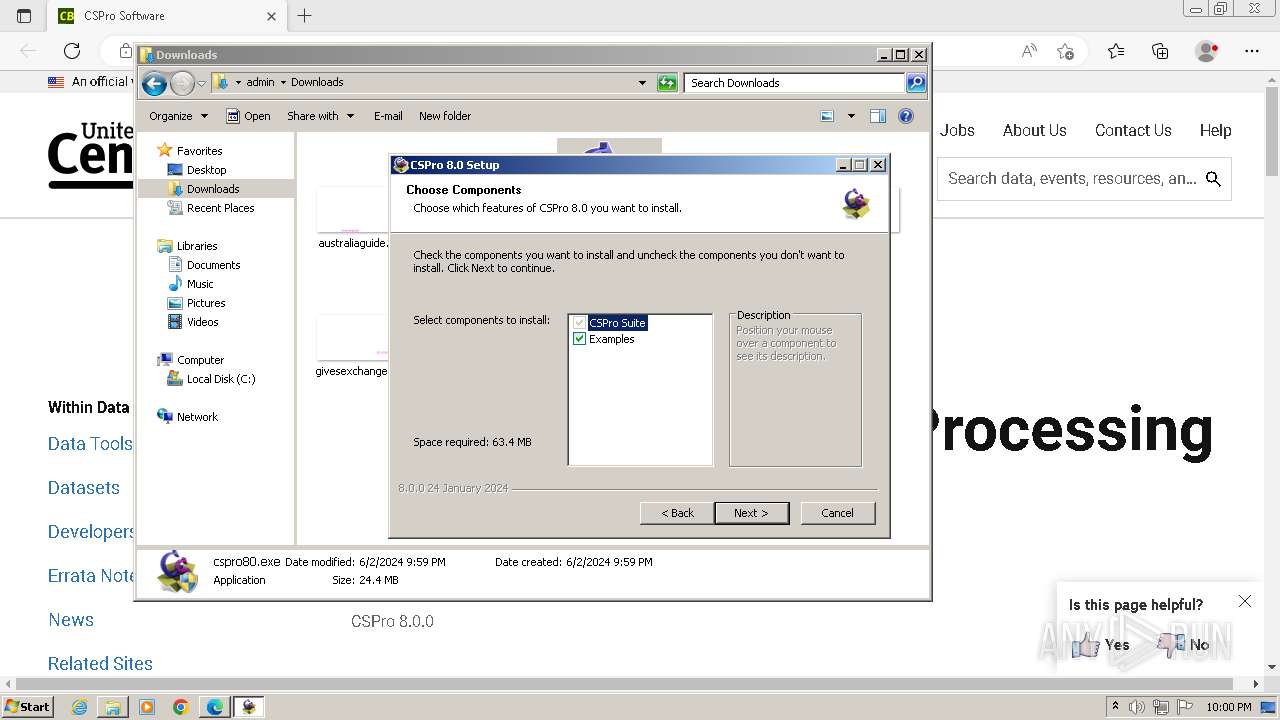
Task: Click Explorer forward arrow button
Action: pos(182,83)
